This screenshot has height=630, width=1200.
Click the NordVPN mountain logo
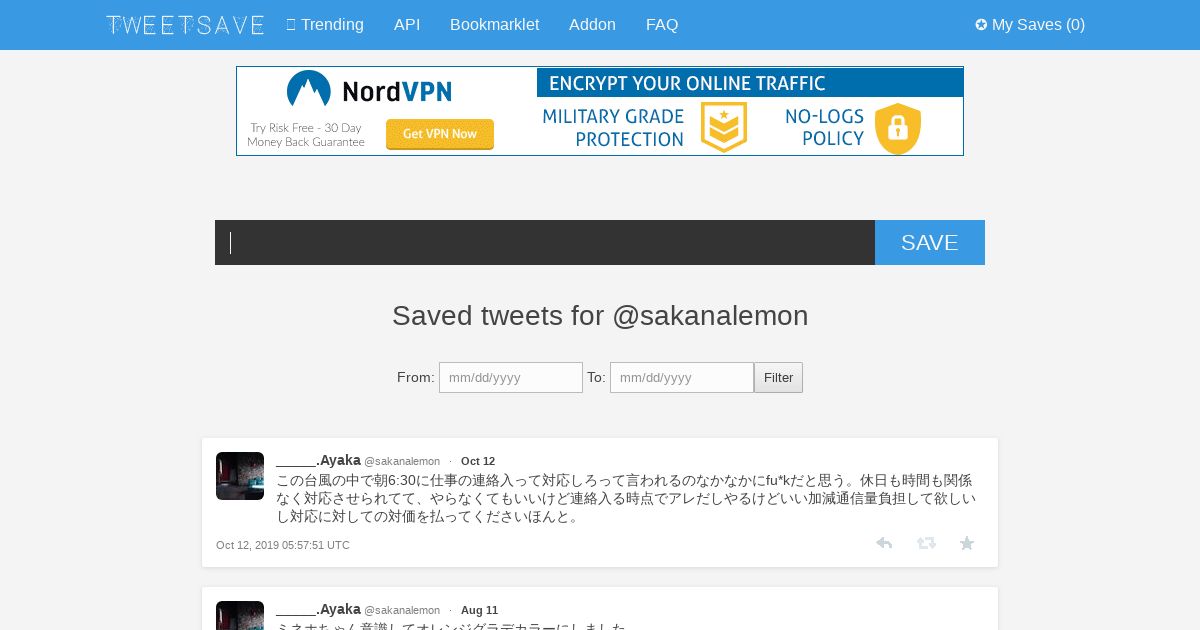(308, 90)
